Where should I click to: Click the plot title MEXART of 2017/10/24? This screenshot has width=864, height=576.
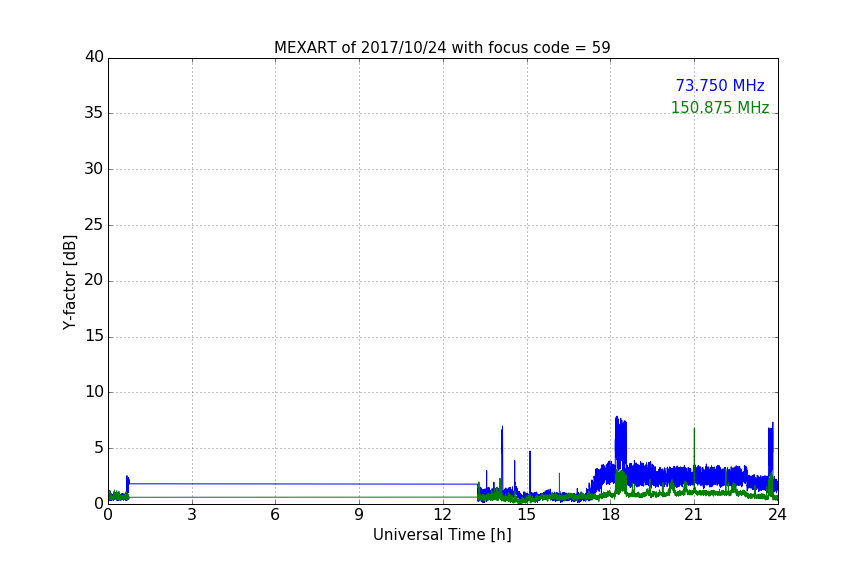pos(442,48)
